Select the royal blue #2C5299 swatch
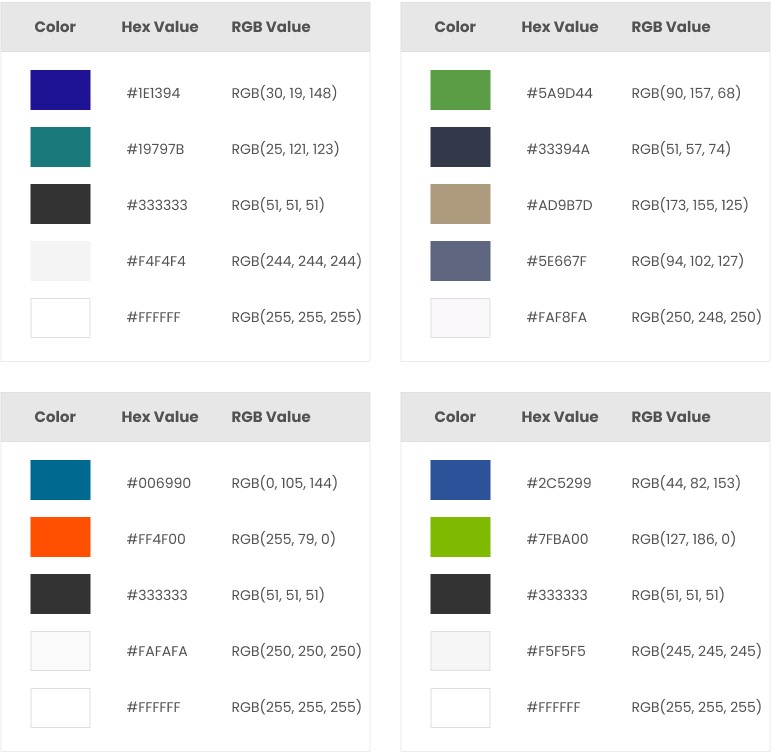 460,480
